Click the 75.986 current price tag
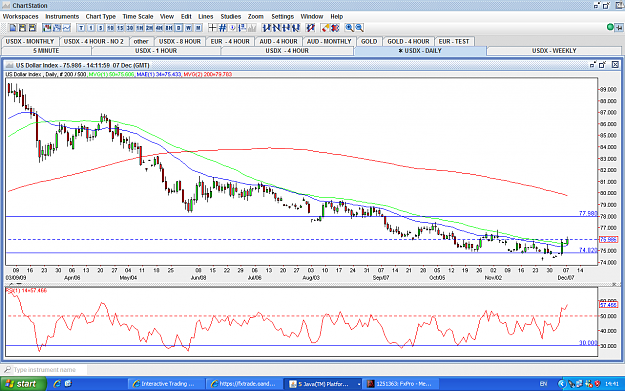This screenshot has height=391, width=625. [x=608, y=240]
